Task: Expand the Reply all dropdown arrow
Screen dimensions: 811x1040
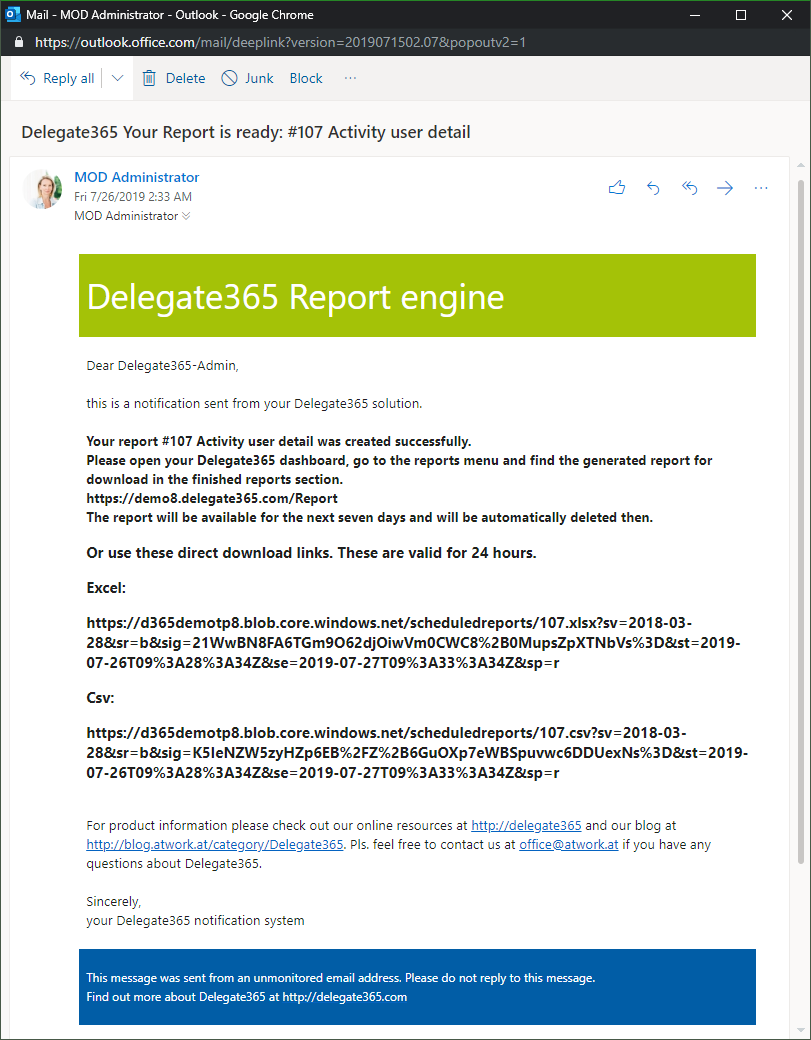Action: coord(117,78)
